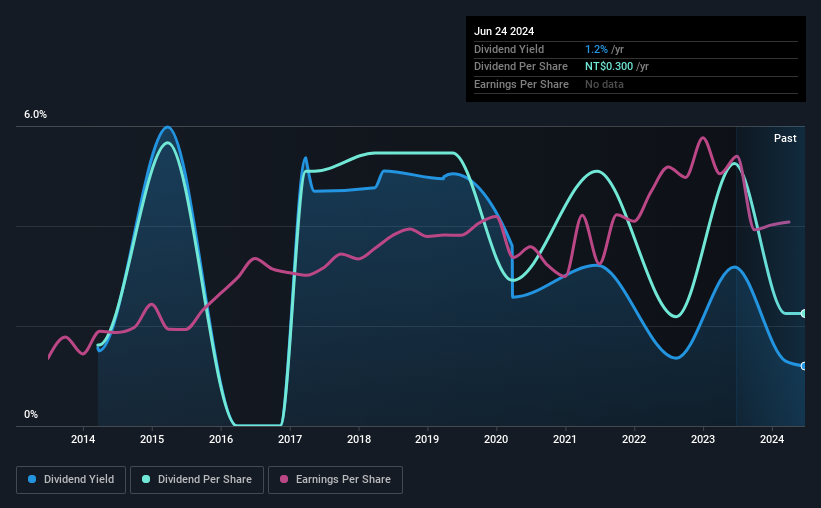Click the 2021 x-axis label

click(565, 439)
